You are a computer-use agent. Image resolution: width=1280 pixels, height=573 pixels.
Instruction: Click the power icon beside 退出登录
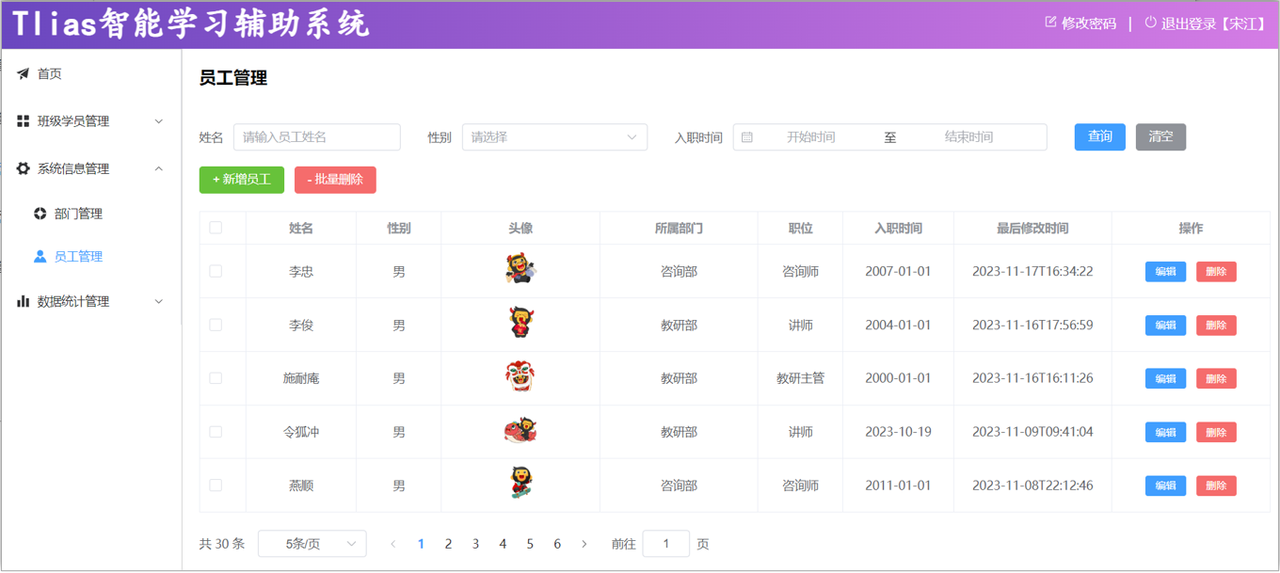click(1150, 22)
